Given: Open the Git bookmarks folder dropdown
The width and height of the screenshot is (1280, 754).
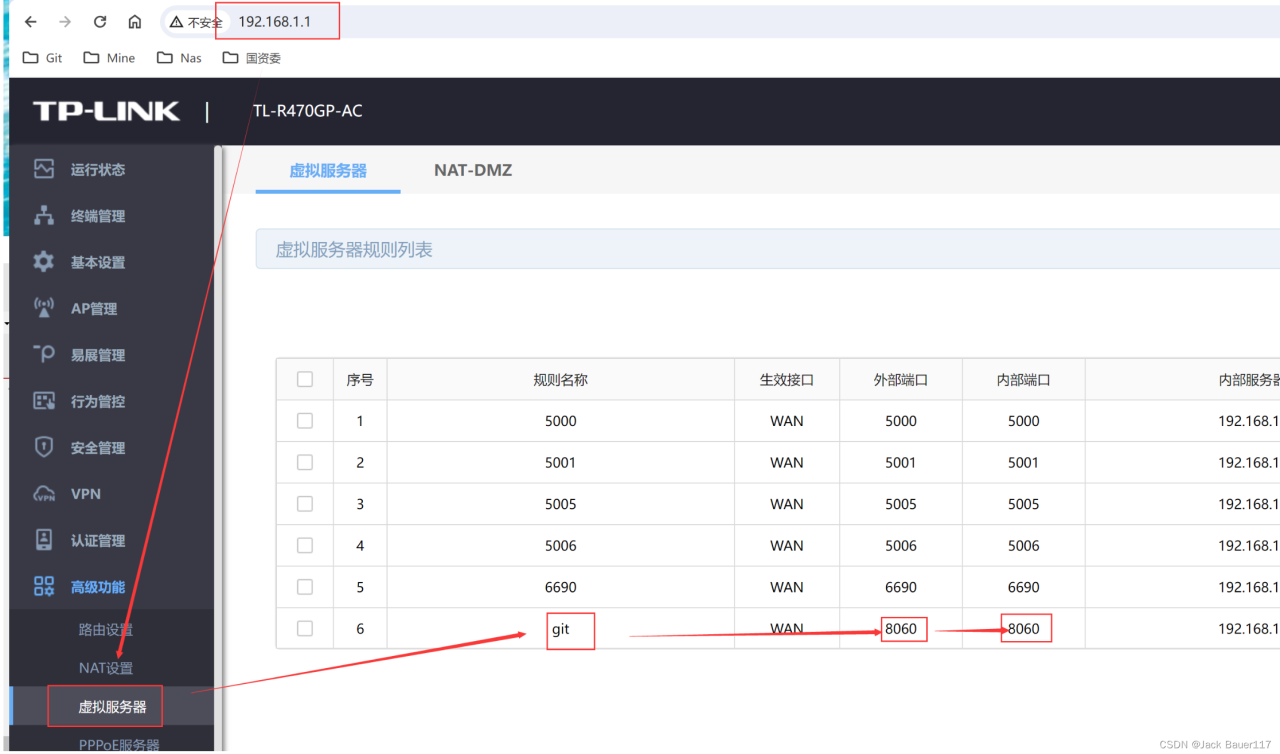Looking at the screenshot, I should coord(42,57).
